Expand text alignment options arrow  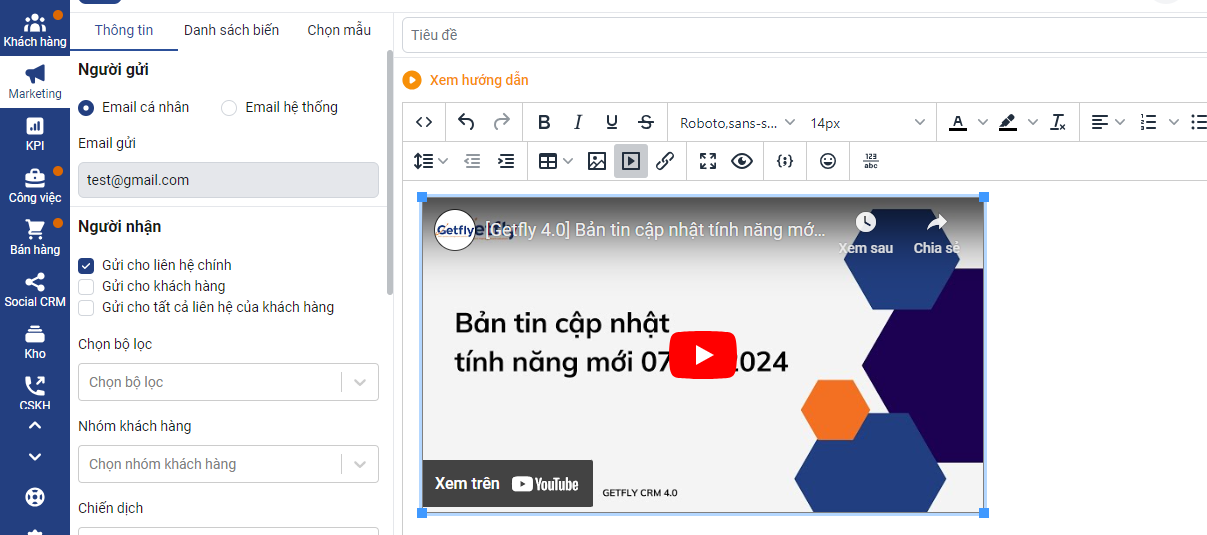click(1120, 122)
